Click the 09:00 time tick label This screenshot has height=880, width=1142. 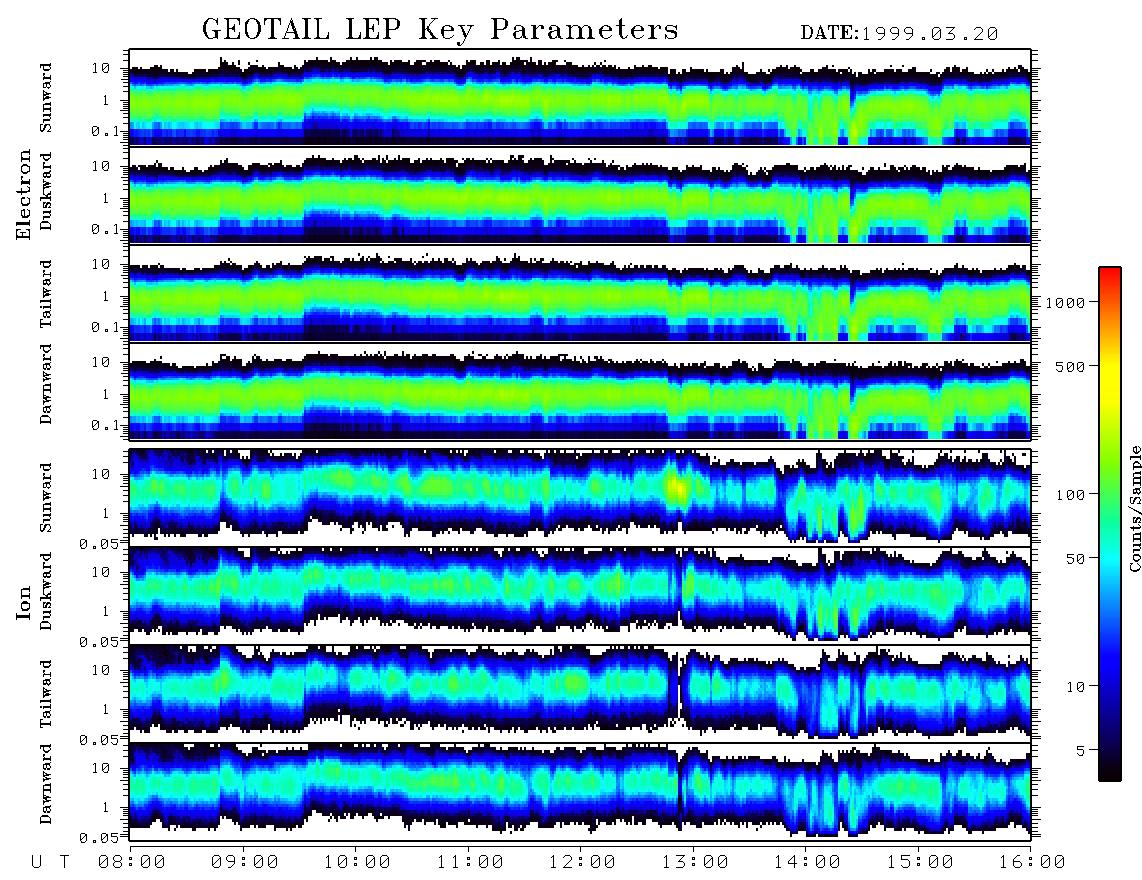245,862
